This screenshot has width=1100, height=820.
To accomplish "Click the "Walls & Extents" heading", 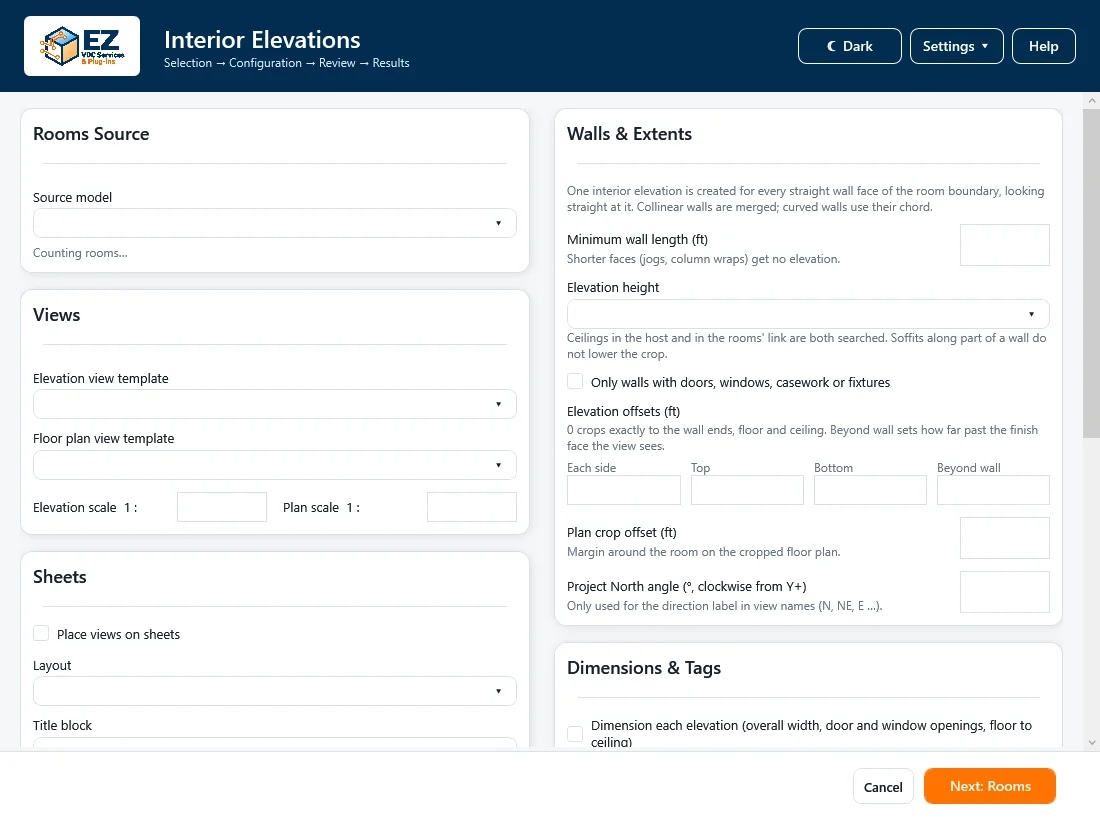I will coord(629,134).
